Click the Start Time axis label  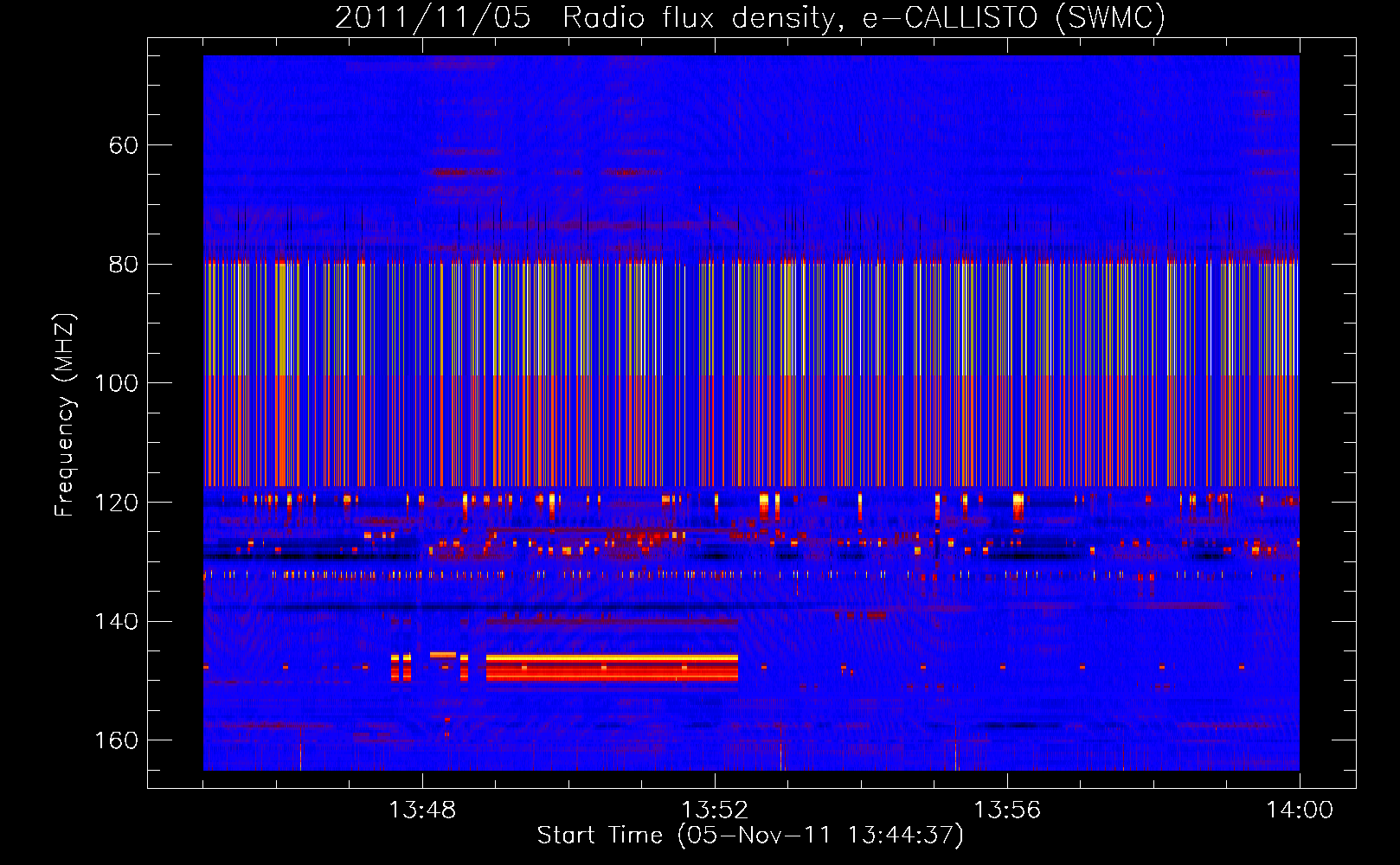point(750,836)
